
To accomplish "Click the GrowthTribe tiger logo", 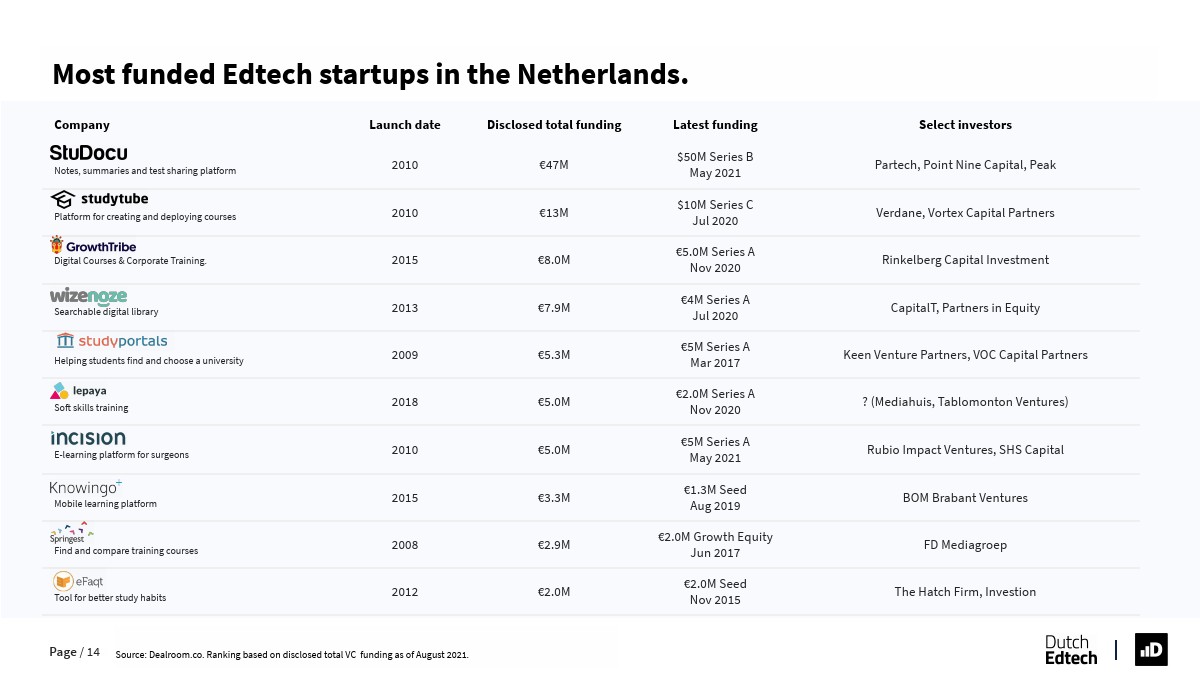I will [57, 245].
